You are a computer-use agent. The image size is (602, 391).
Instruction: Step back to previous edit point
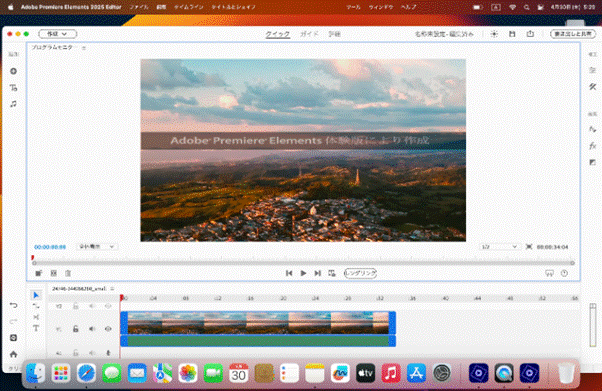tap(289, 273)
